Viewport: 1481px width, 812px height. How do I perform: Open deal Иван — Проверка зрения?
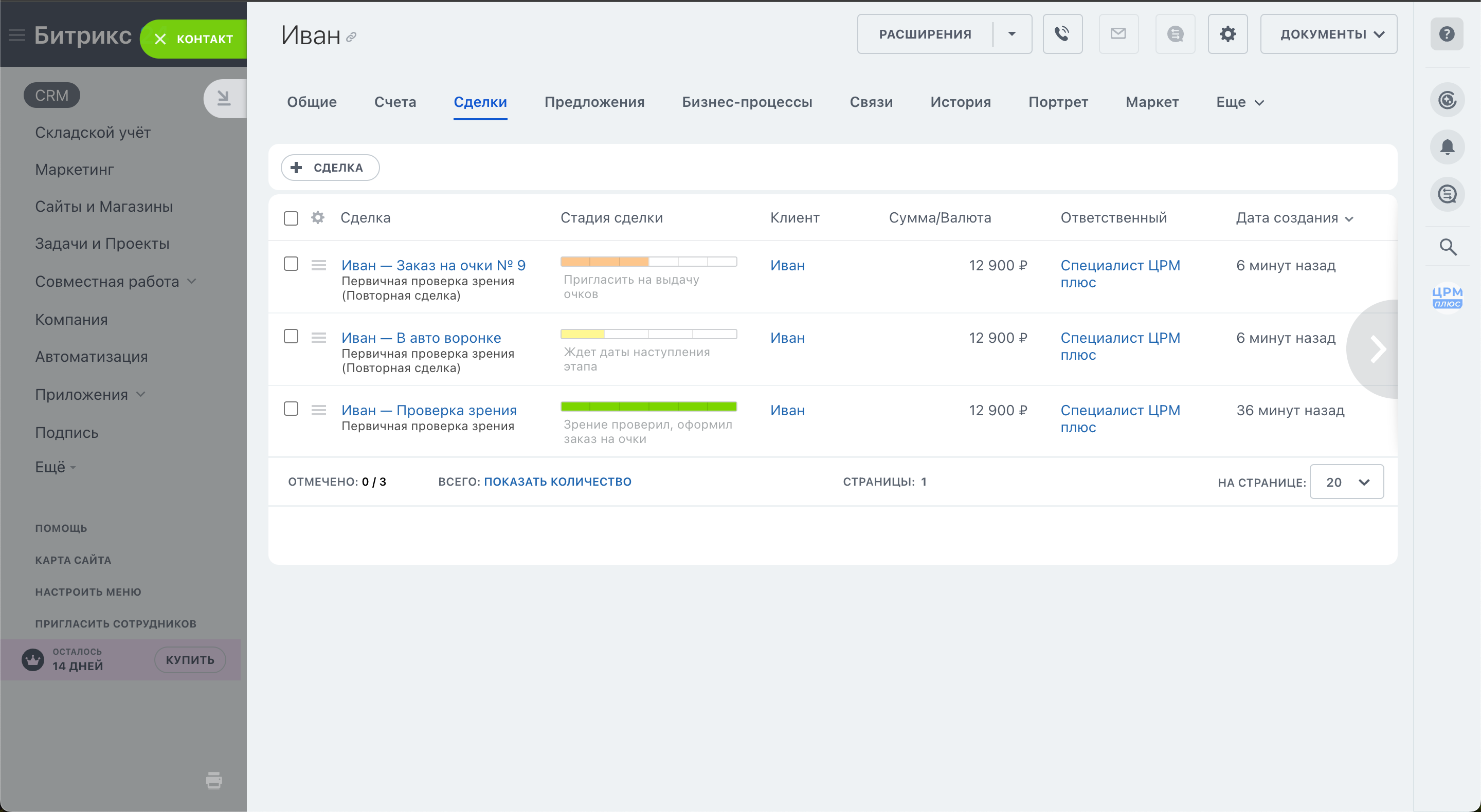(428, 410)
